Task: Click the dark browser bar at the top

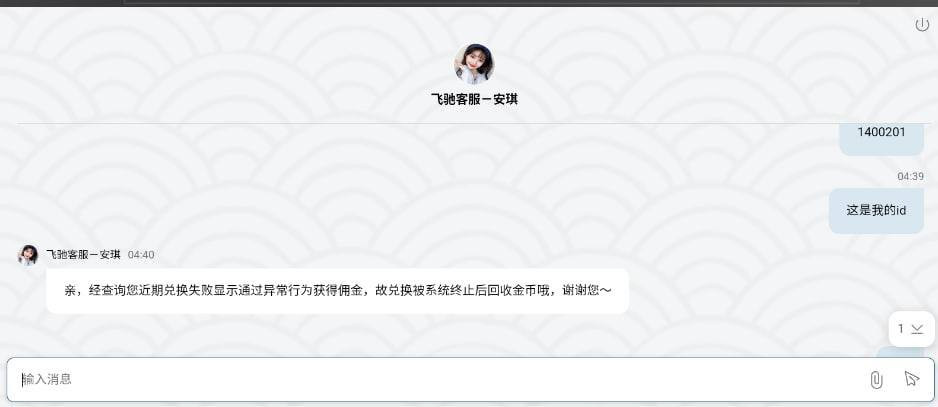Action: coord(469,3)
